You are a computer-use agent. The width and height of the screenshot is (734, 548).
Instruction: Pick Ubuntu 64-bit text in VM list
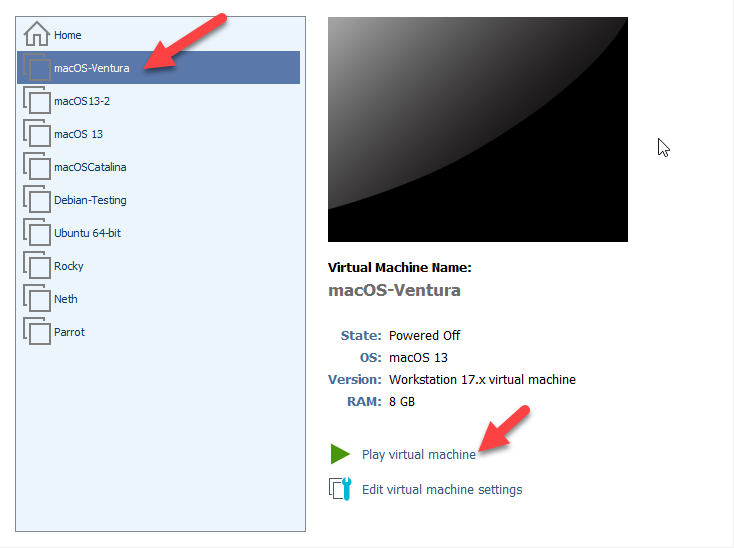[87, 233]
